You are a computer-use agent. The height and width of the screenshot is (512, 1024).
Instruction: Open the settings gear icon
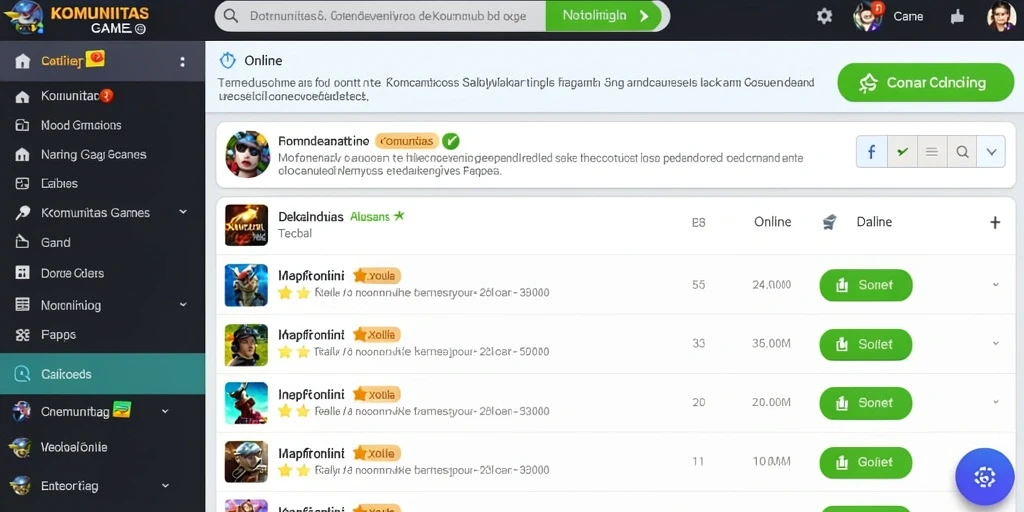[x=824, y=16]
